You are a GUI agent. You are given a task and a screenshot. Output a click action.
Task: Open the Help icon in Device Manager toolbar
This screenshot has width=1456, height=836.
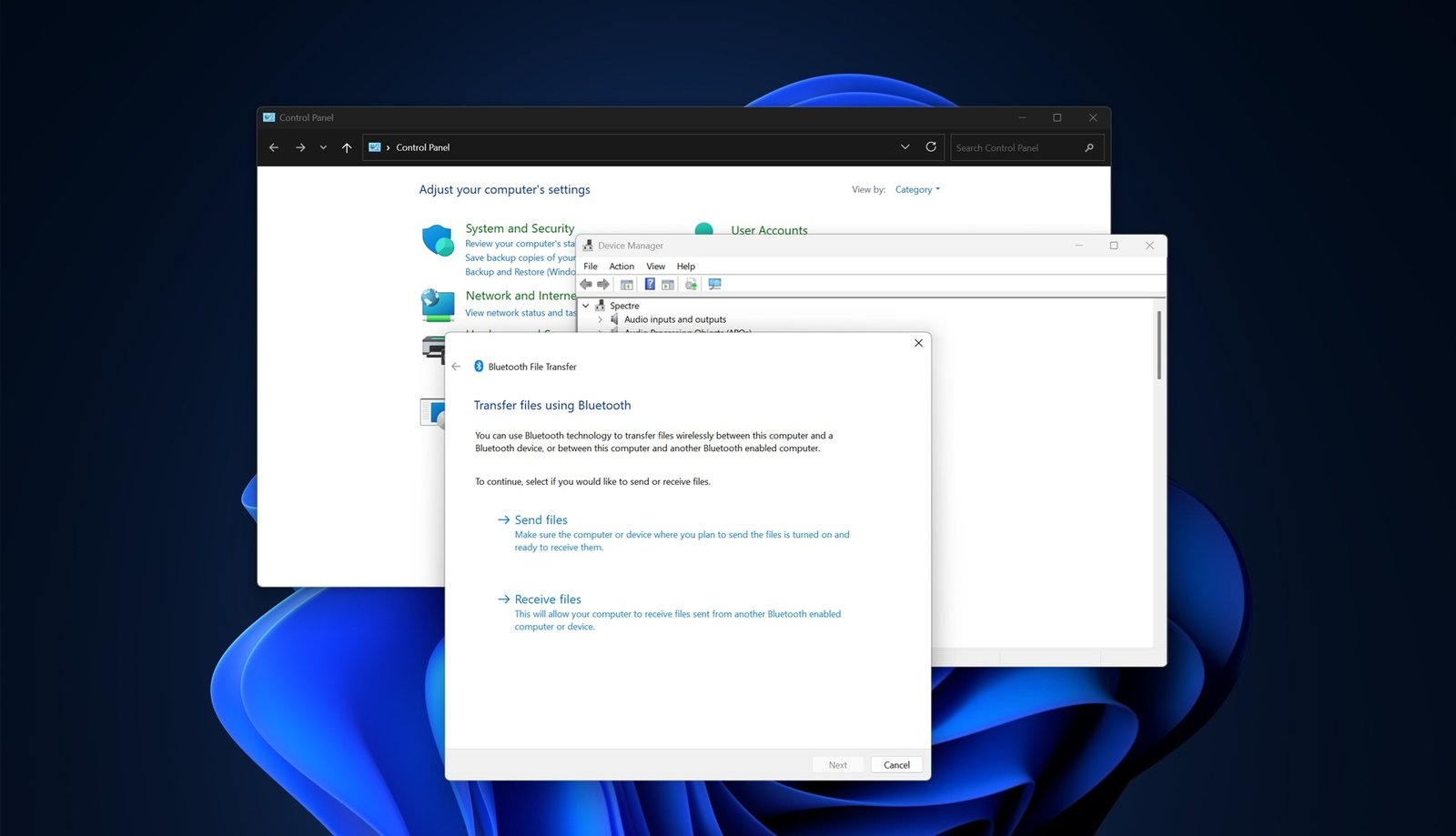tap(650, 284)
